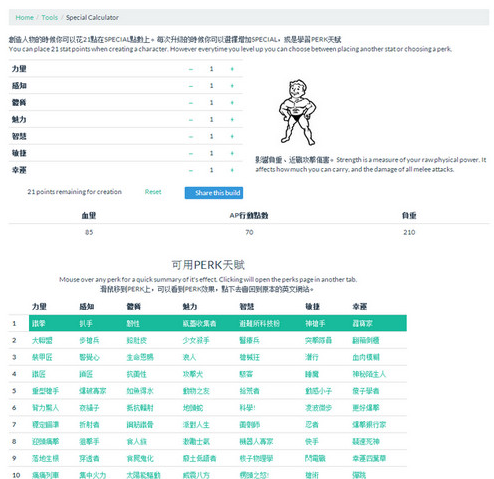Image resolution: width=494 pixels, height=479 pixels.
Task: Open the 少女殺手 perk in level 2 row
Action: 196,340
